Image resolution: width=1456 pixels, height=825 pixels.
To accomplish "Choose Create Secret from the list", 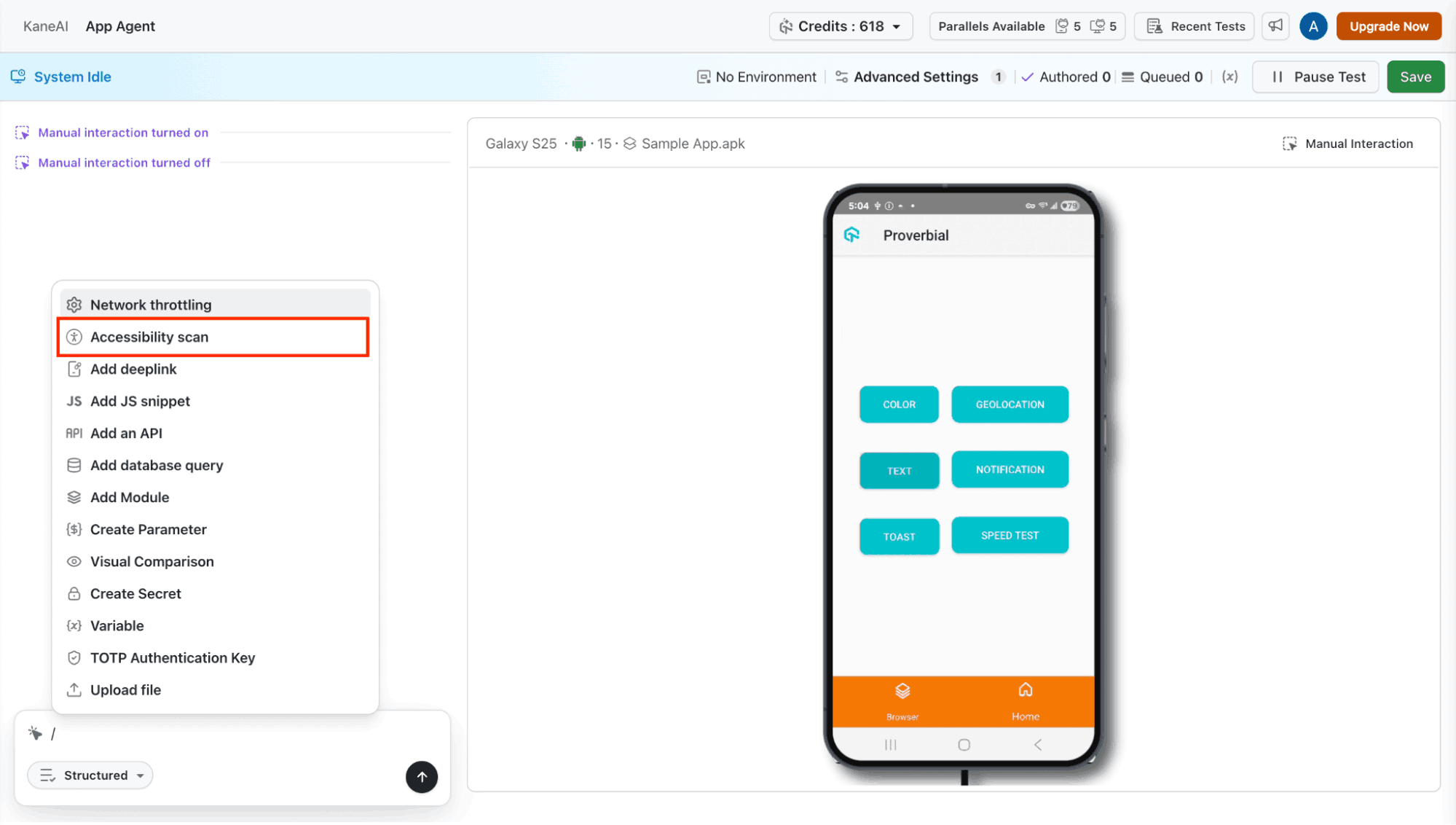I will (x=135, y=593).
